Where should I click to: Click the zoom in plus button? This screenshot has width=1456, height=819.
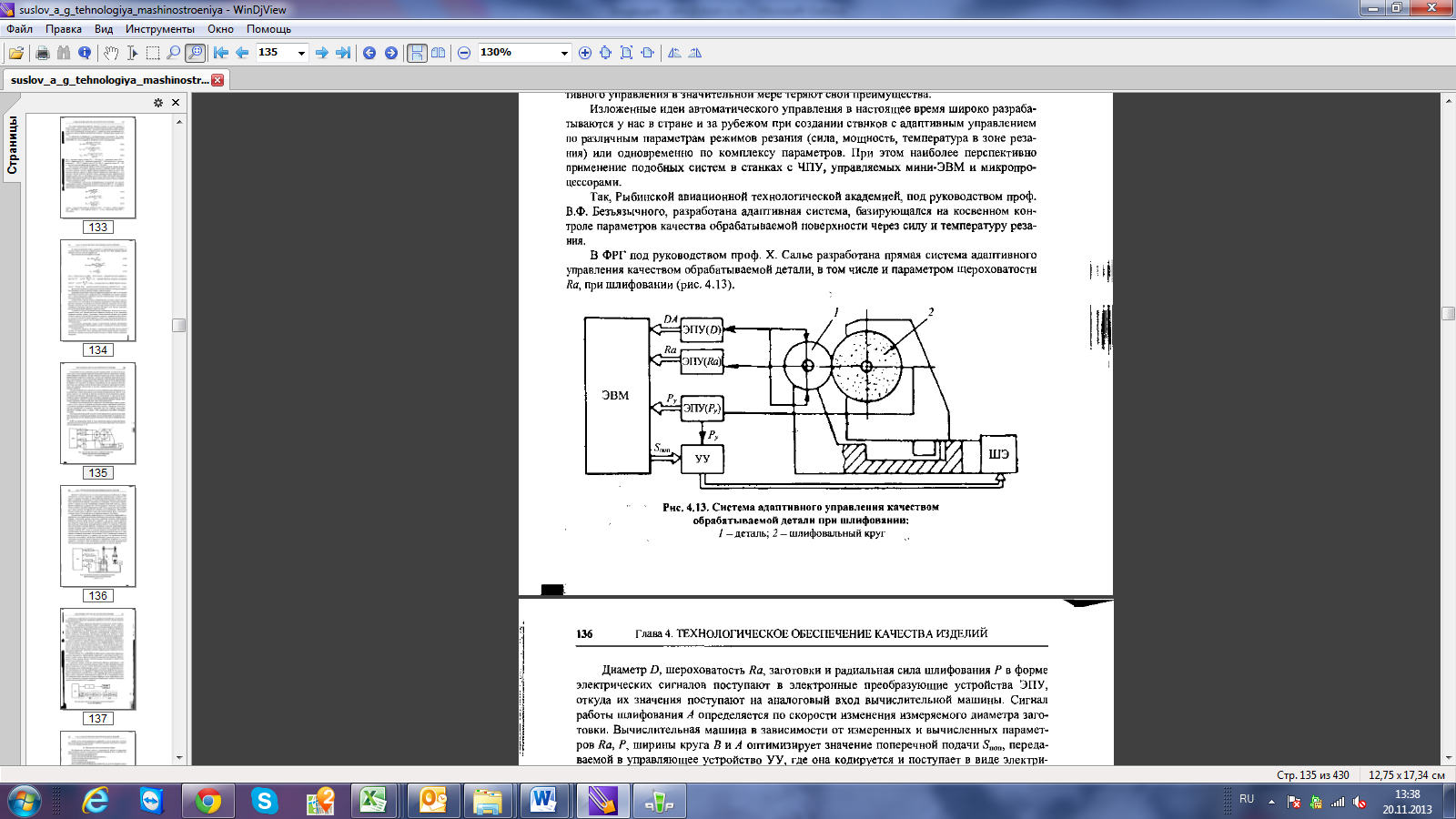click(x=585, y=53)
